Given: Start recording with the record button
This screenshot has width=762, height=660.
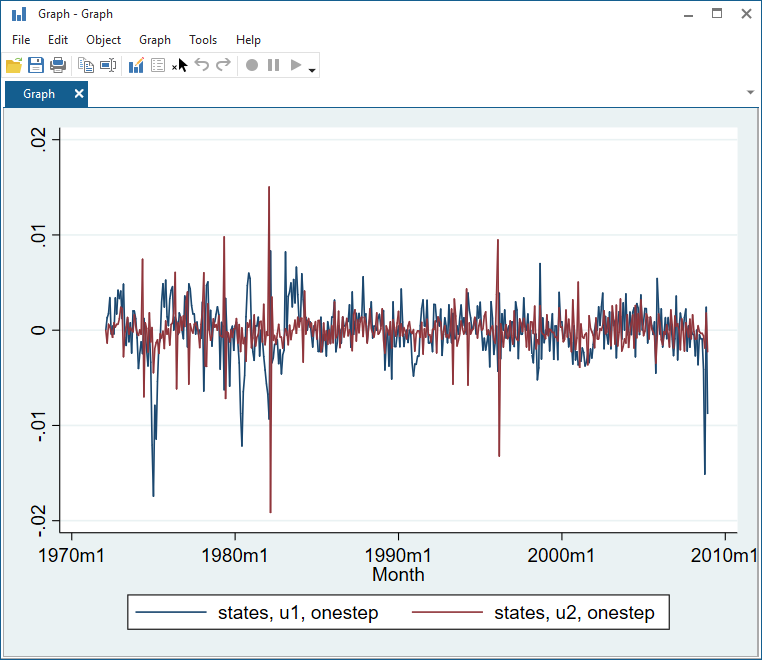Looking at the screenshot, I should click(x=252, y=65).
